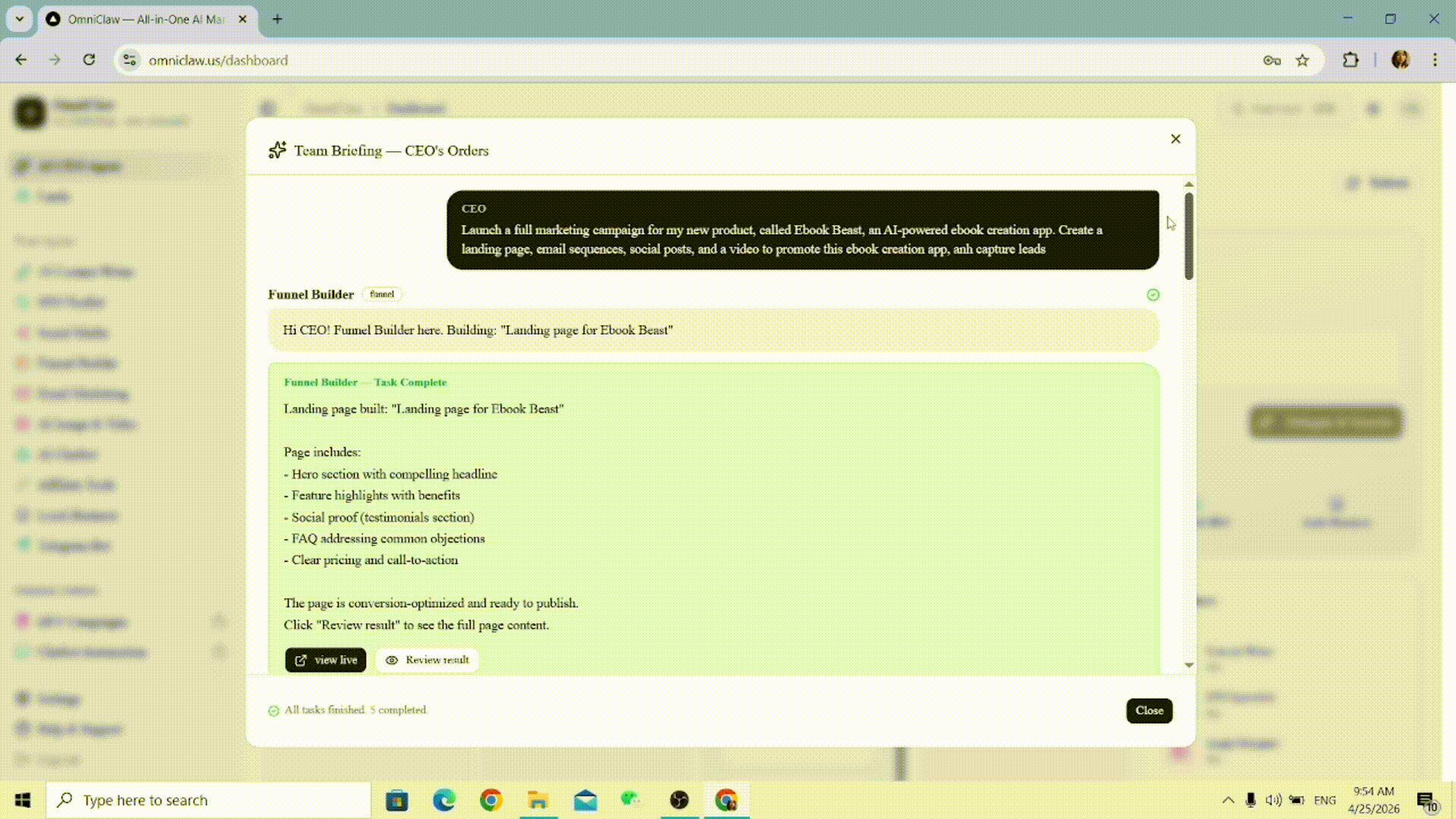Click the check icon beside All tasks finished
The height and width of the screenshot is (819, 1456).
pos(274,711)
